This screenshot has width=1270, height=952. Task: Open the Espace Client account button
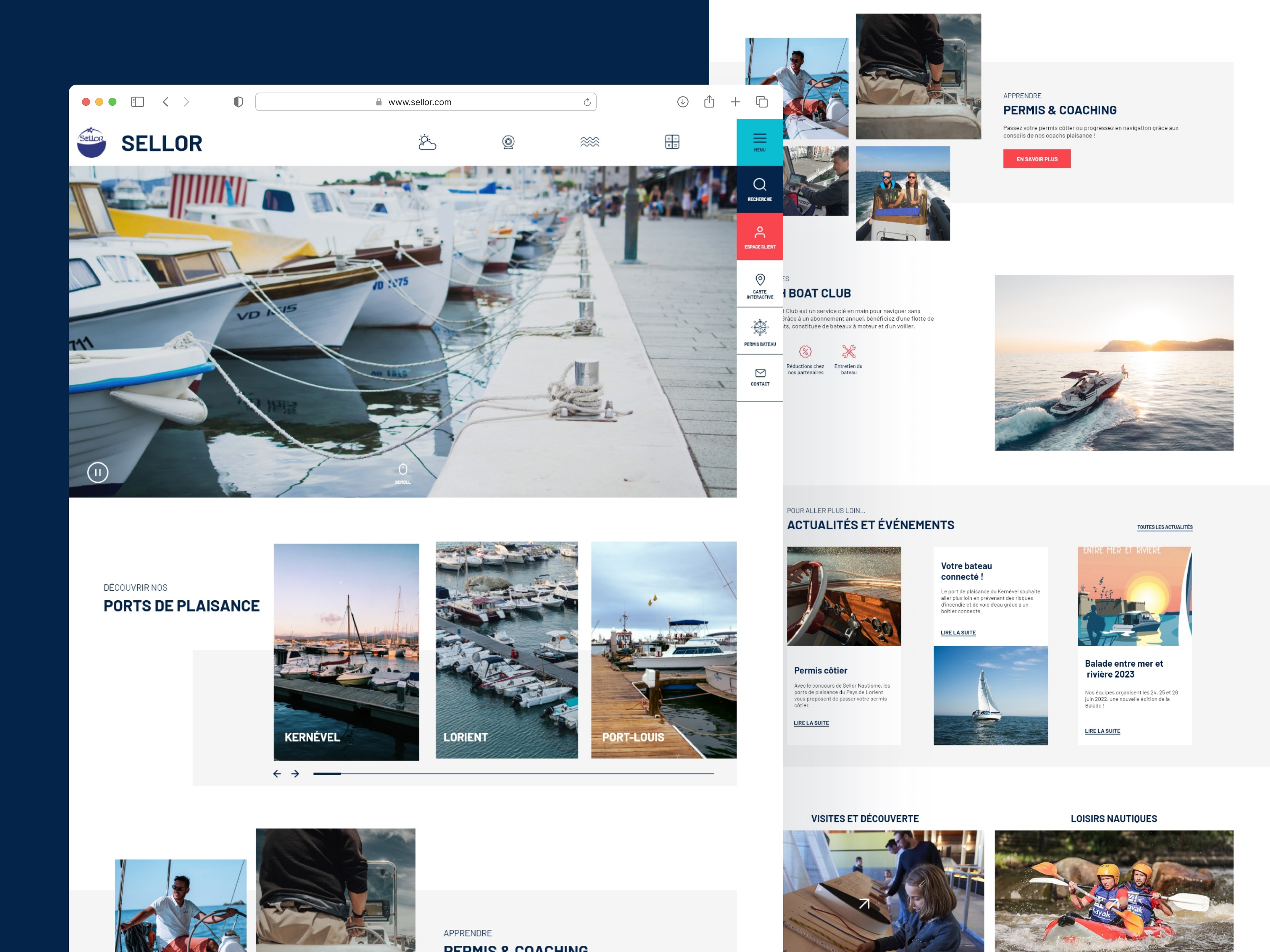[x=760, y=236]
